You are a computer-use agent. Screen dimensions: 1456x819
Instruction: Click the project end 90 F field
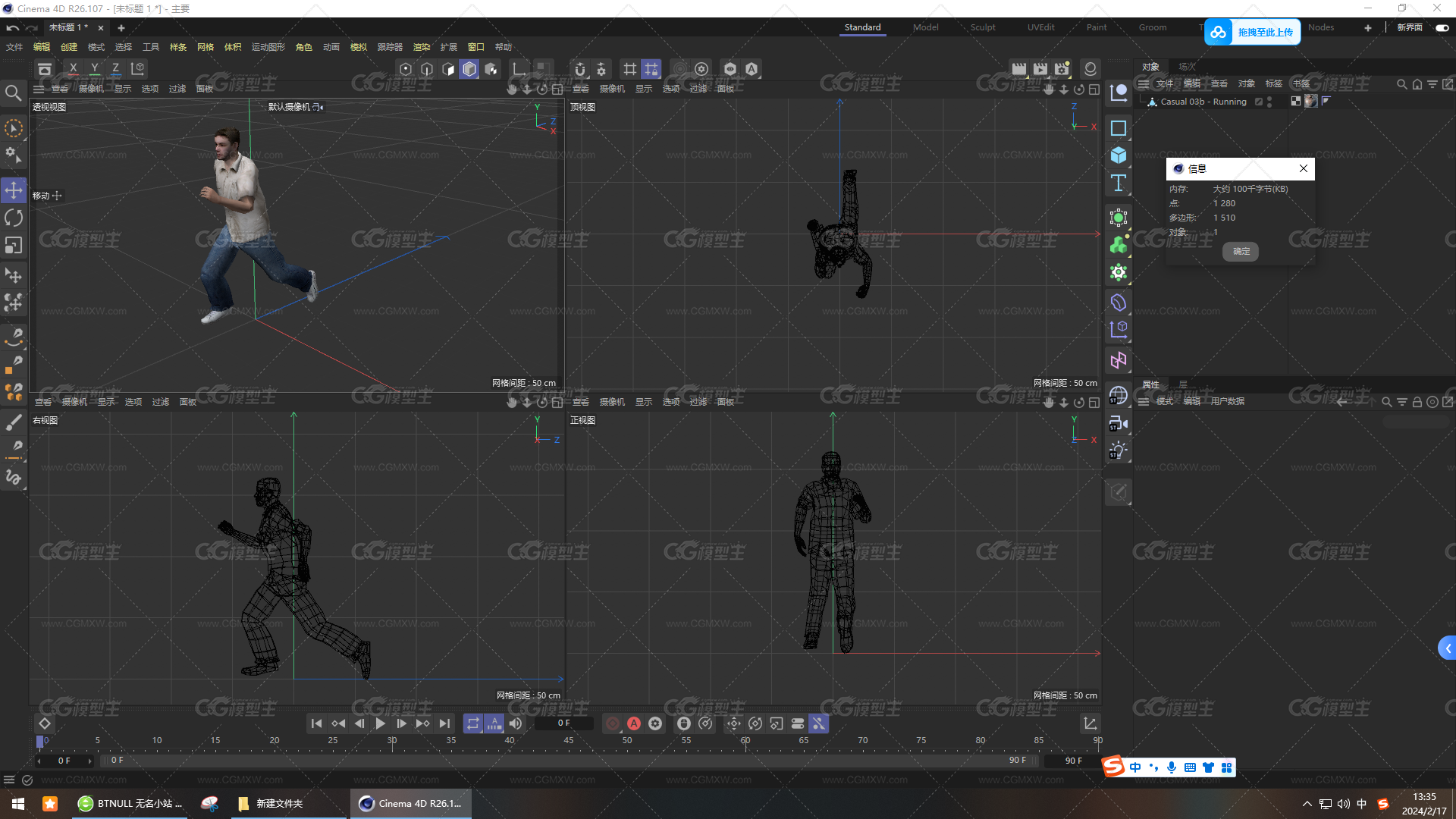pyautogui.click(x=1073, y=761)
